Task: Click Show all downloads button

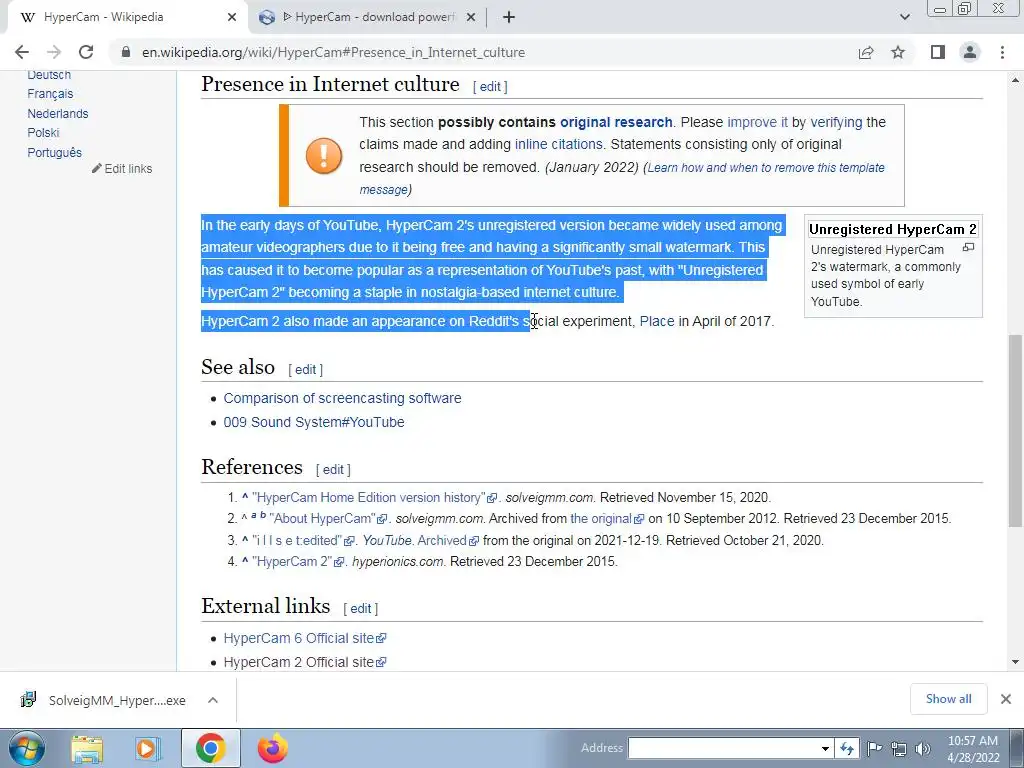Action: pyautogui.click(x=948, y=699)
